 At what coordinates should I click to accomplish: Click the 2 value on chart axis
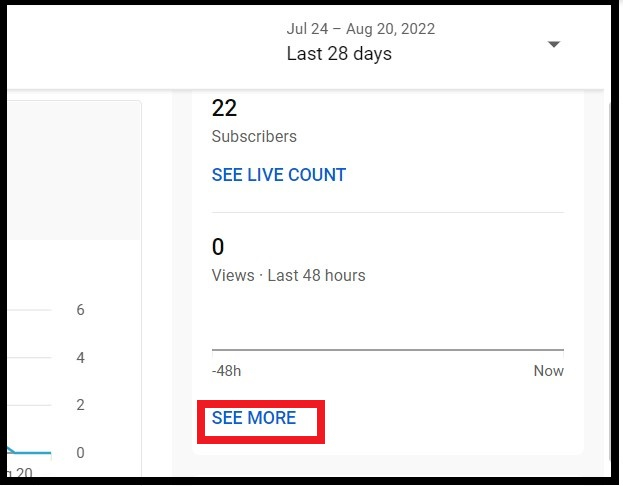point(80,405)
